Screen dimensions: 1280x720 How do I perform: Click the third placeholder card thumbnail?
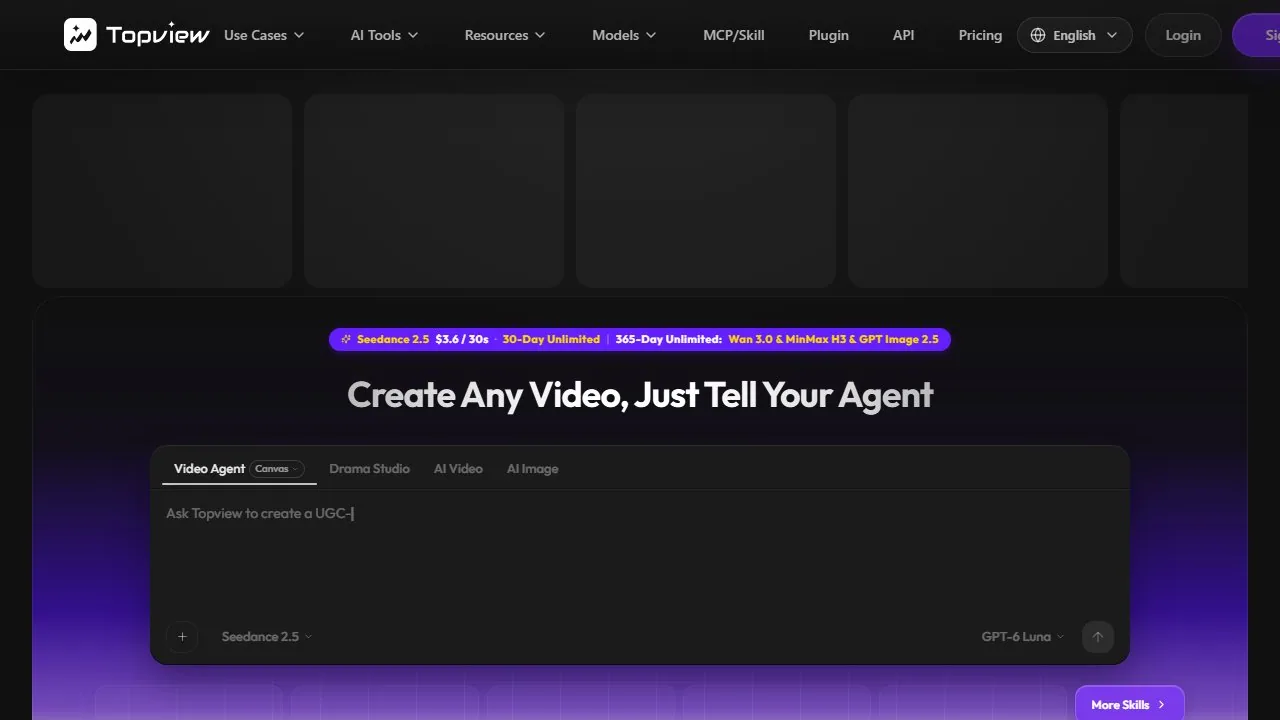(x=706, y=191)
